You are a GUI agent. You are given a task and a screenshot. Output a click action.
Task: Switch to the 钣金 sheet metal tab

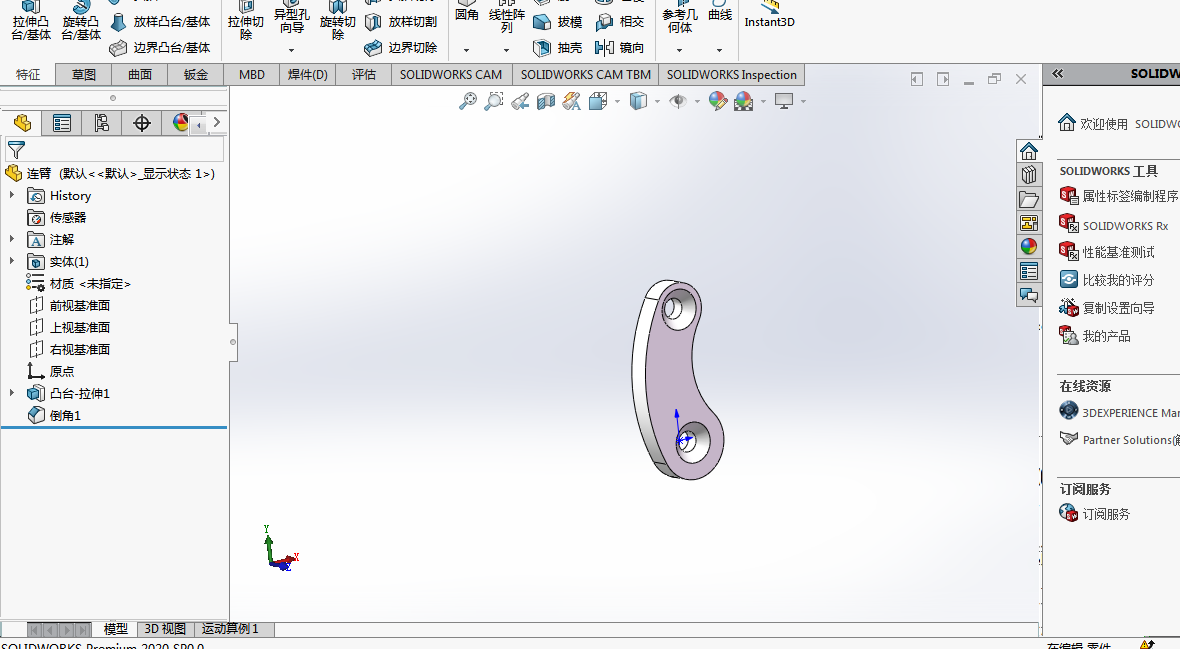[196, 75]
